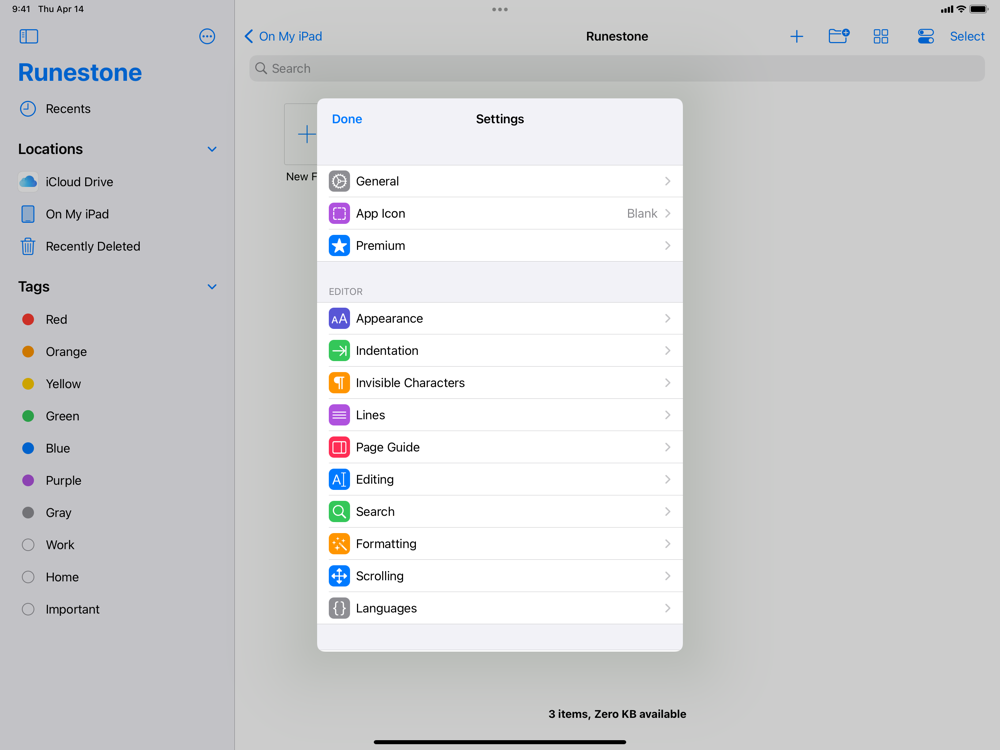The image size is (1000, 750).
Task: Tap the Scrolling arrows icon
Action: pyautogui.click(x=339, y=576)
